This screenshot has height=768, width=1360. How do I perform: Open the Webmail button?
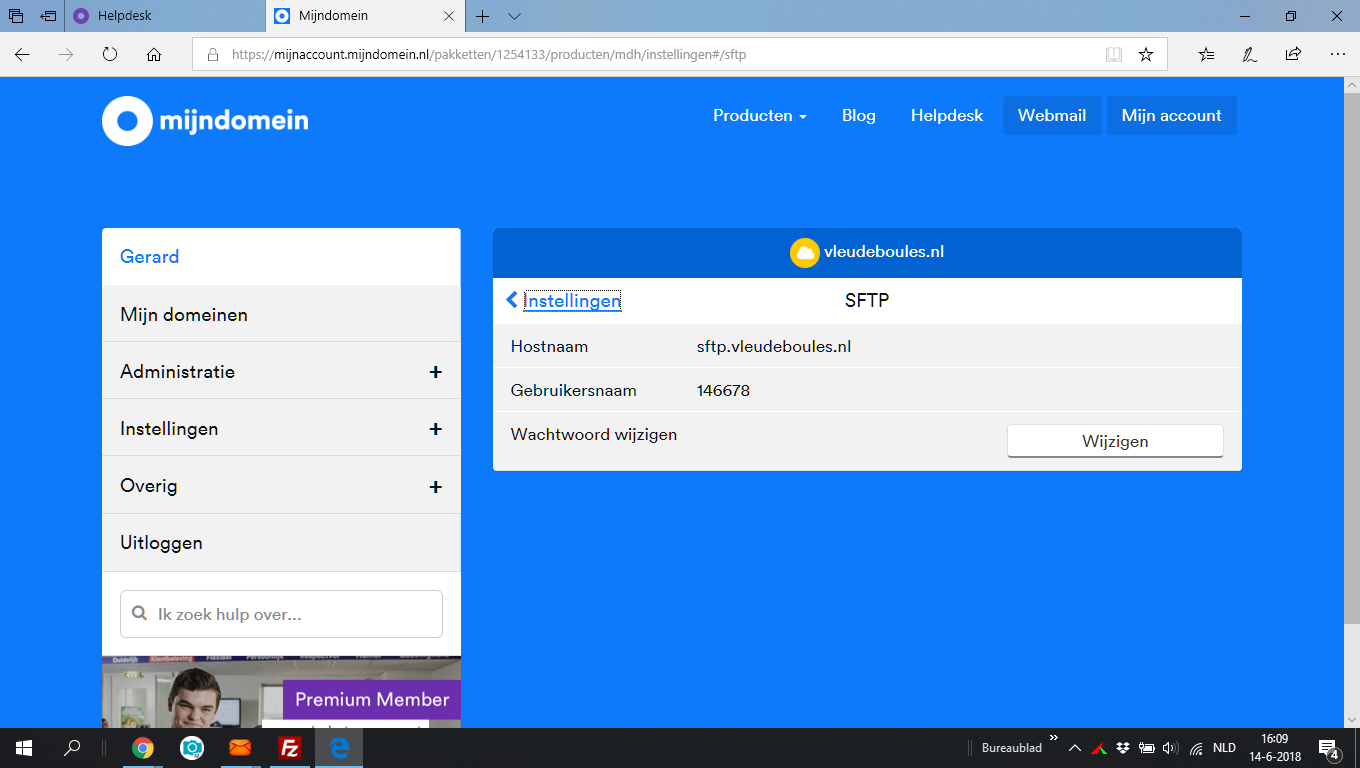tap(1052, 116)
